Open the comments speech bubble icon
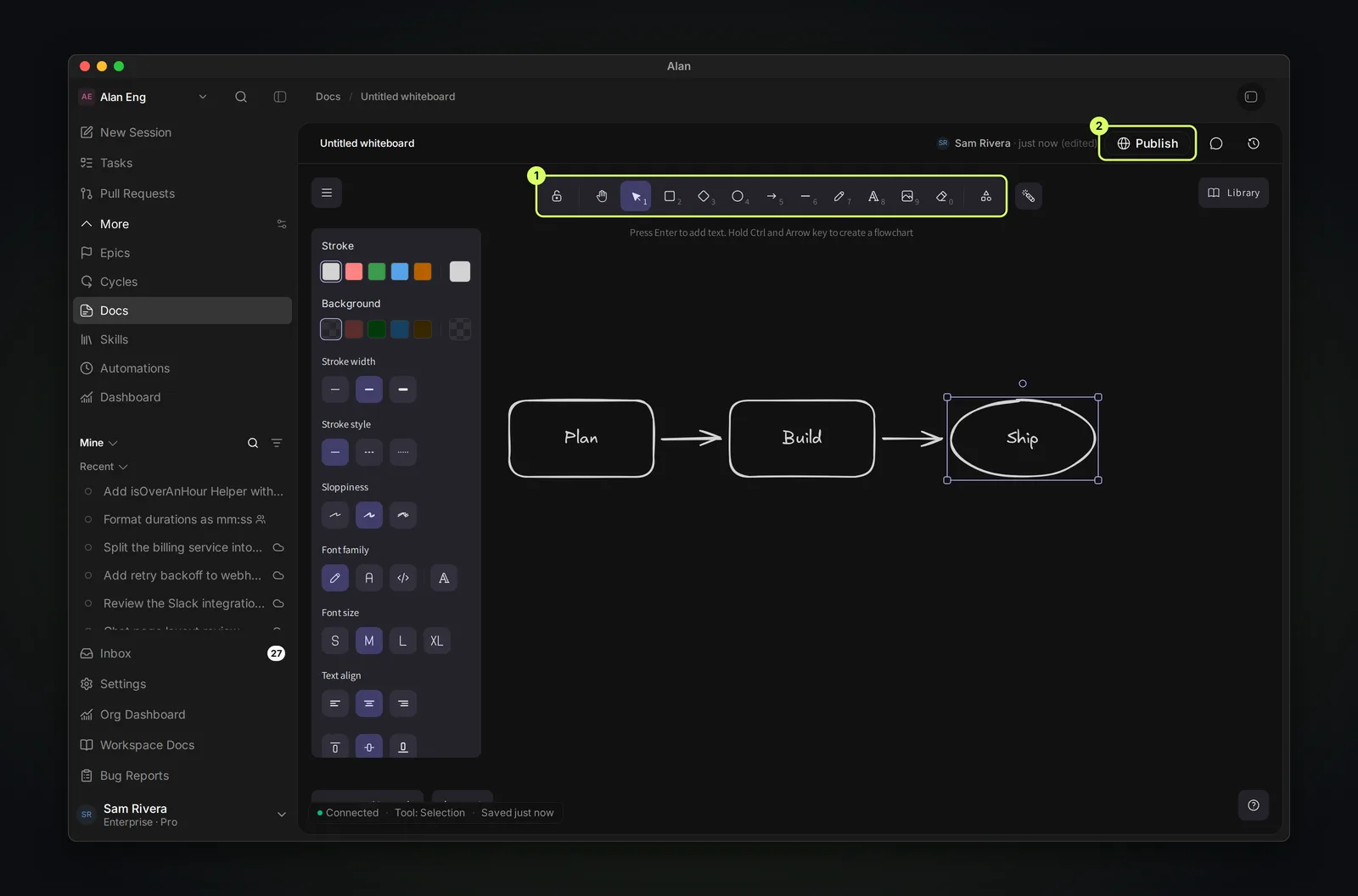This screenshot has width=1358, height=896. pyautogui.click(x=1216, y=143)
